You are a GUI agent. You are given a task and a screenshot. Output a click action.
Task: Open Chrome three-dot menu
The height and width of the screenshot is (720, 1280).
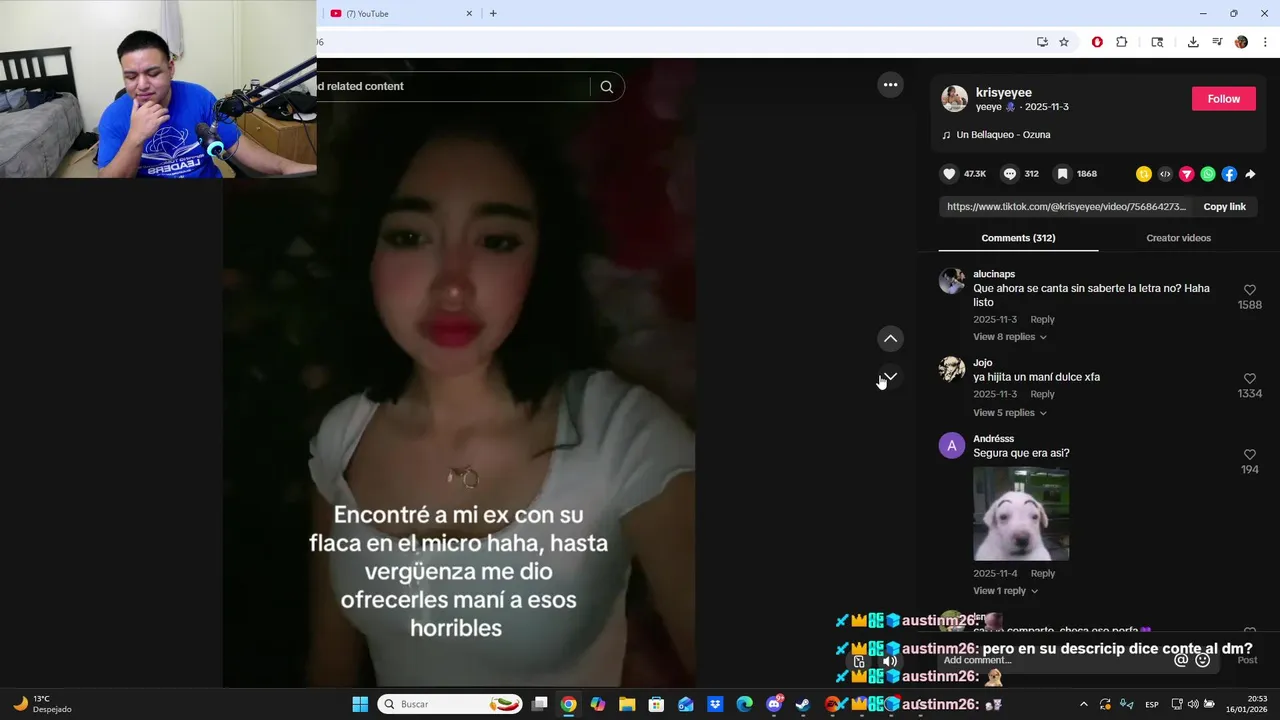(1266, 42)
